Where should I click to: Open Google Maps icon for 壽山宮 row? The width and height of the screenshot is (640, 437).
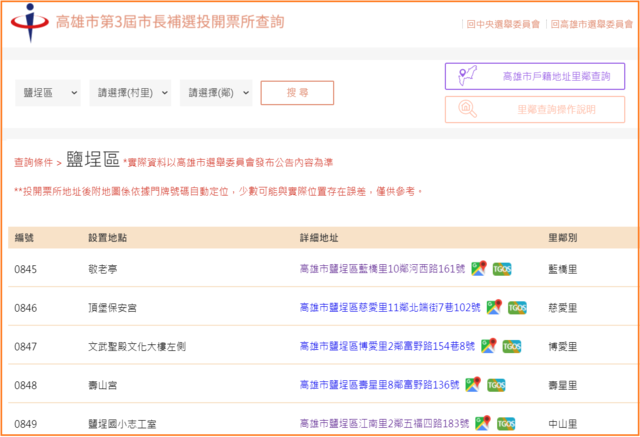coord(471,384)
